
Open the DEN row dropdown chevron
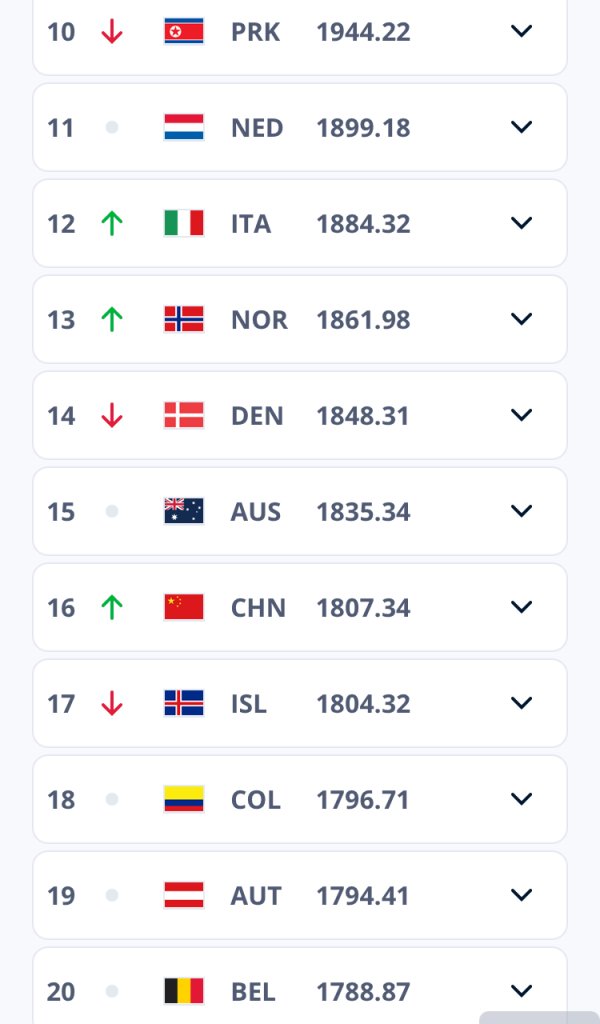click(x=521, y=415)
